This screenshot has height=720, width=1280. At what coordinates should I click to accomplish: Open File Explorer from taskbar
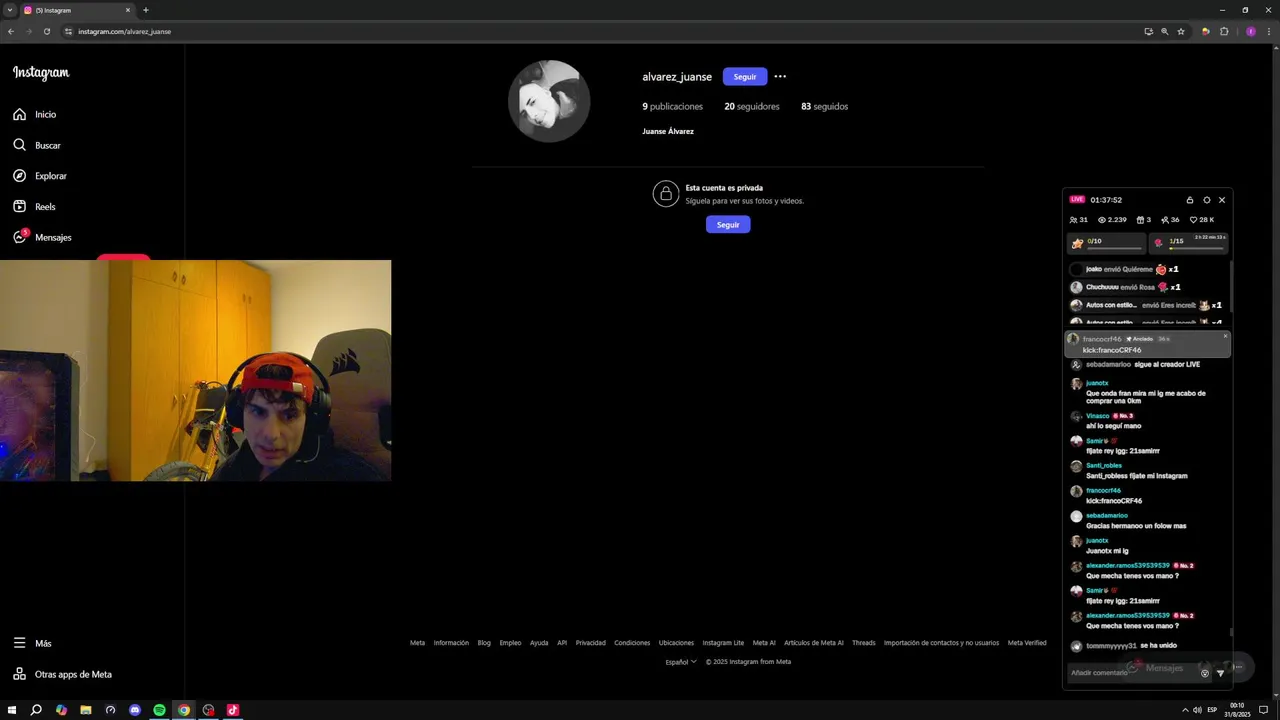tap(86, 710)
